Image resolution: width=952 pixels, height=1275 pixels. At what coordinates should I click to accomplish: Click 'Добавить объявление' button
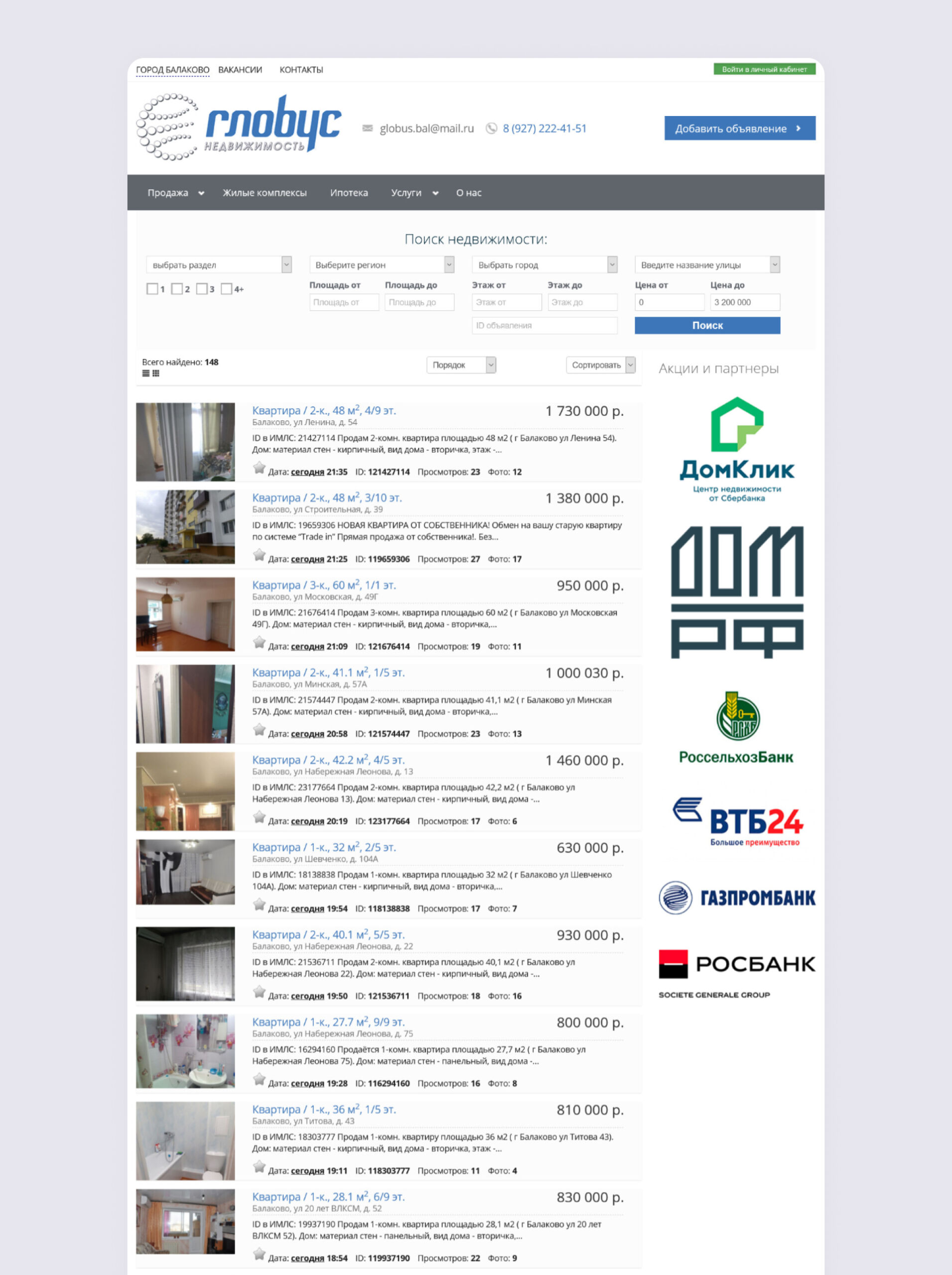pyautogui.click(x=739, y=128)
